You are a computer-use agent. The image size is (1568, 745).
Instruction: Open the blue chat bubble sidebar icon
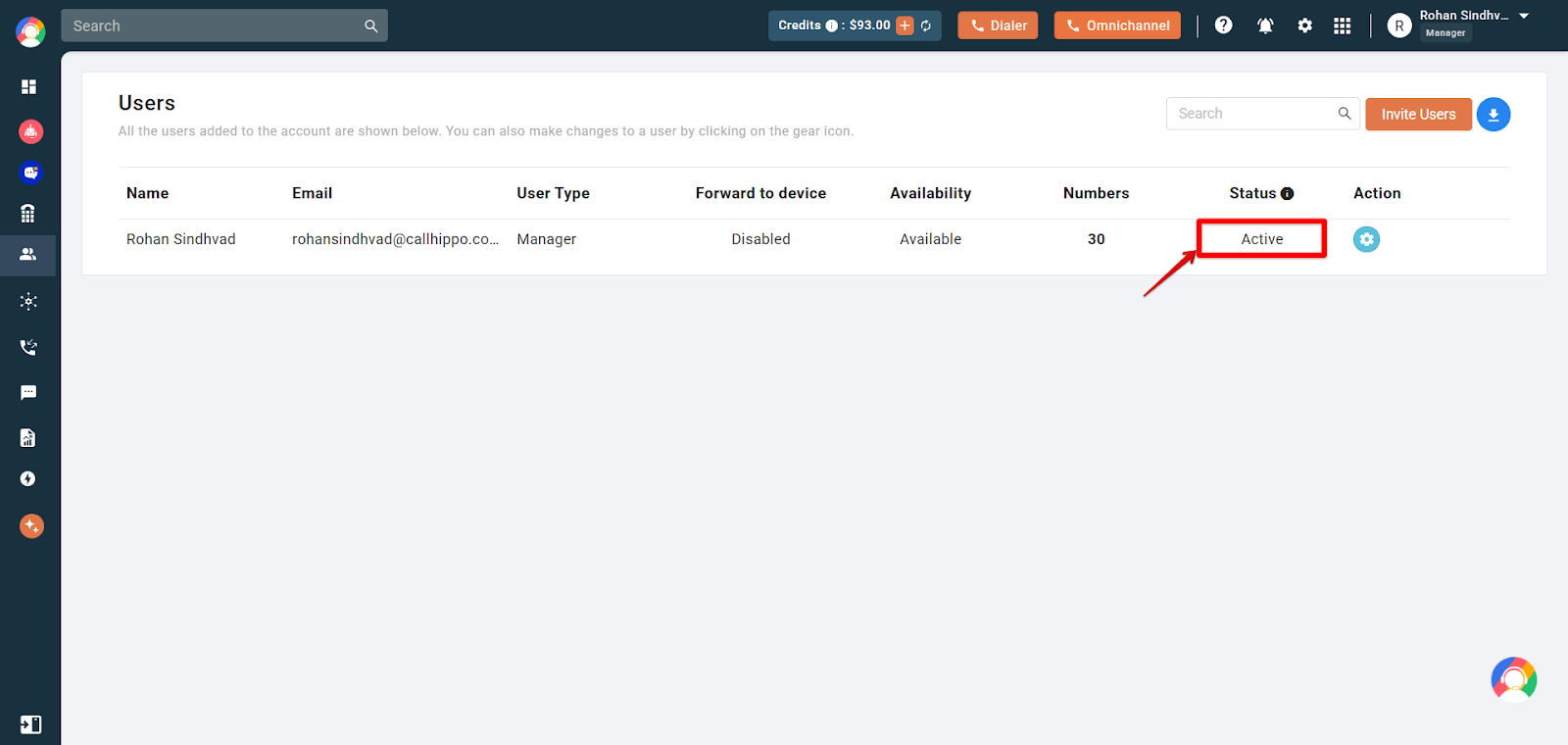click(x=31, y=173)
